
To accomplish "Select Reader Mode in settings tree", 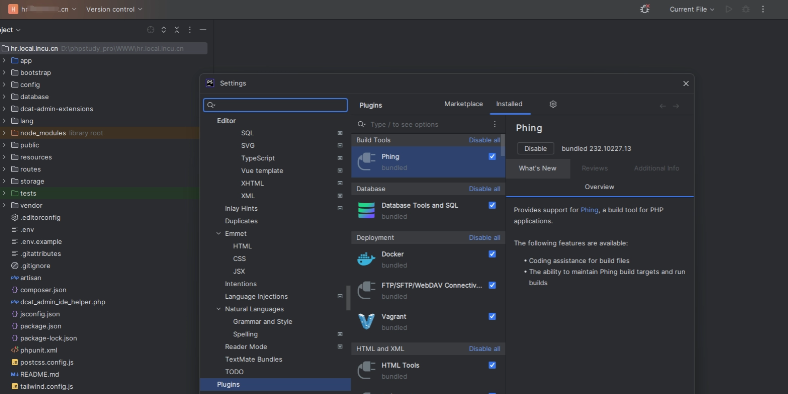I will tap(246, 347).
